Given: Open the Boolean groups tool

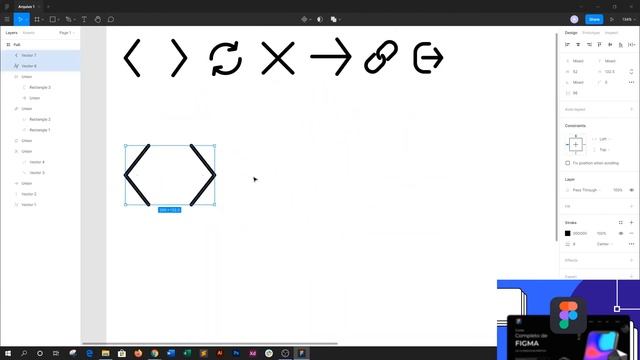Looking at the screenshot, I should 333,19.
